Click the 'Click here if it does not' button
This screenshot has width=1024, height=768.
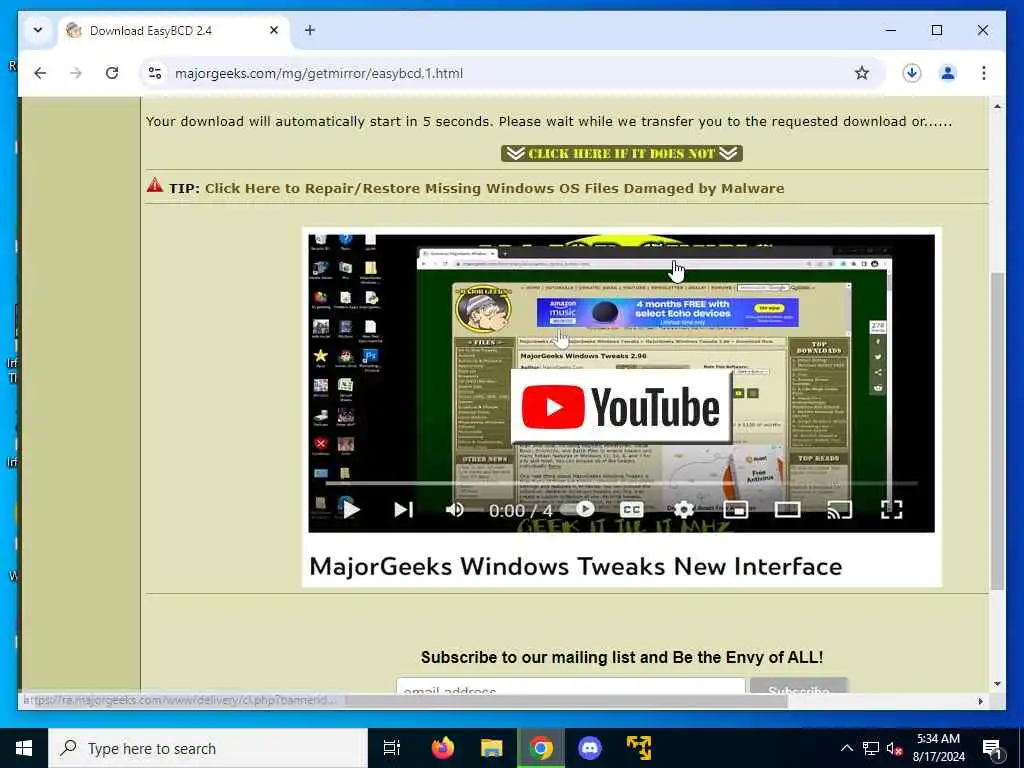622,153
